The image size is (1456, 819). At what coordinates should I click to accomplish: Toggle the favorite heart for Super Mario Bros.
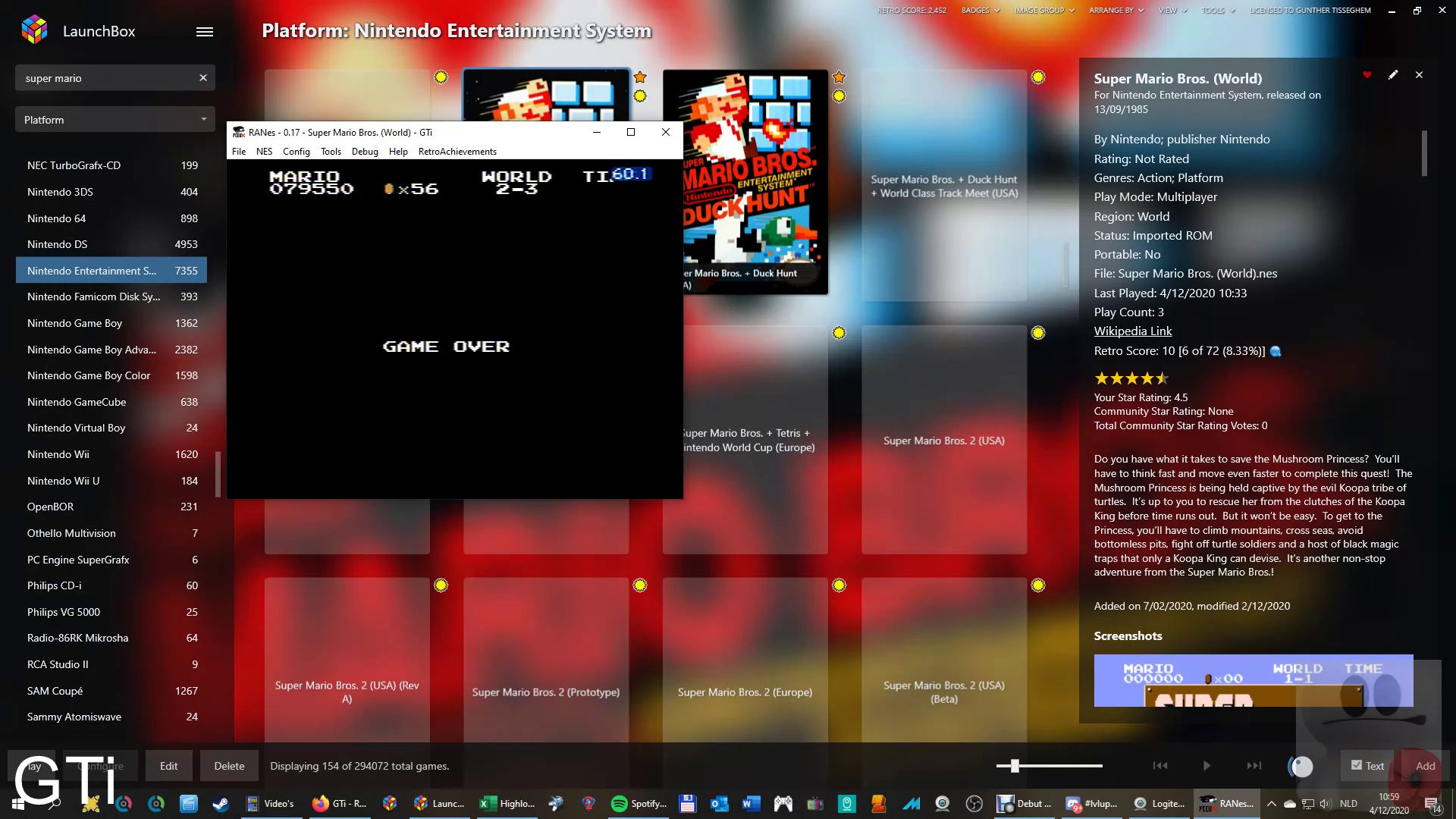coord(1367,75)
